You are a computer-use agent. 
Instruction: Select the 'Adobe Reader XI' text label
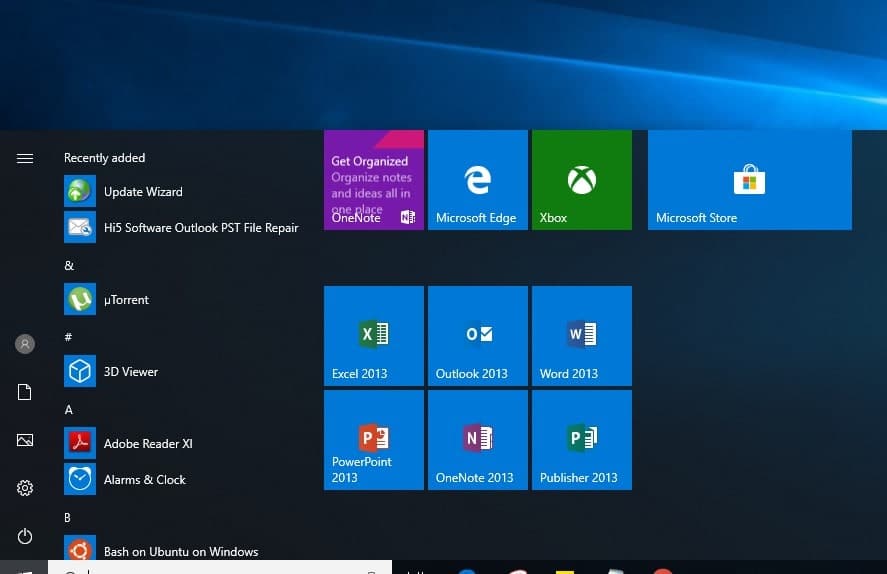click(x=148, y=443)
